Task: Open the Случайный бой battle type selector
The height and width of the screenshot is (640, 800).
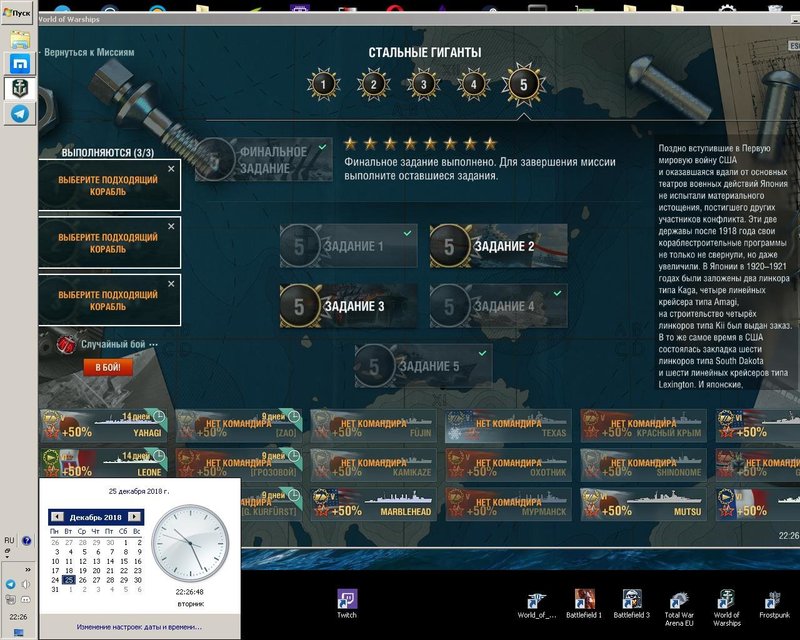Action: point(119,344)
